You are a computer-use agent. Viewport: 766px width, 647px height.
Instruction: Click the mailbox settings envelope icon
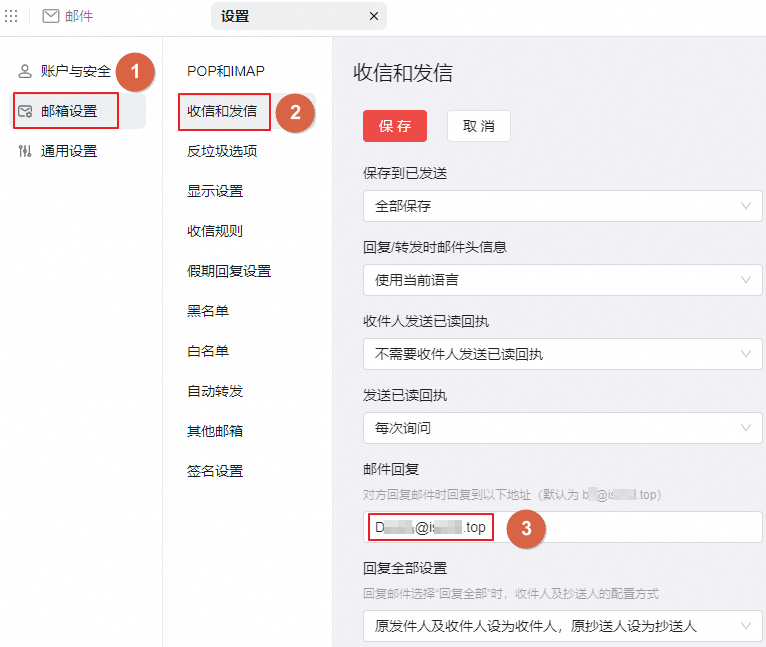click(25, 111)
